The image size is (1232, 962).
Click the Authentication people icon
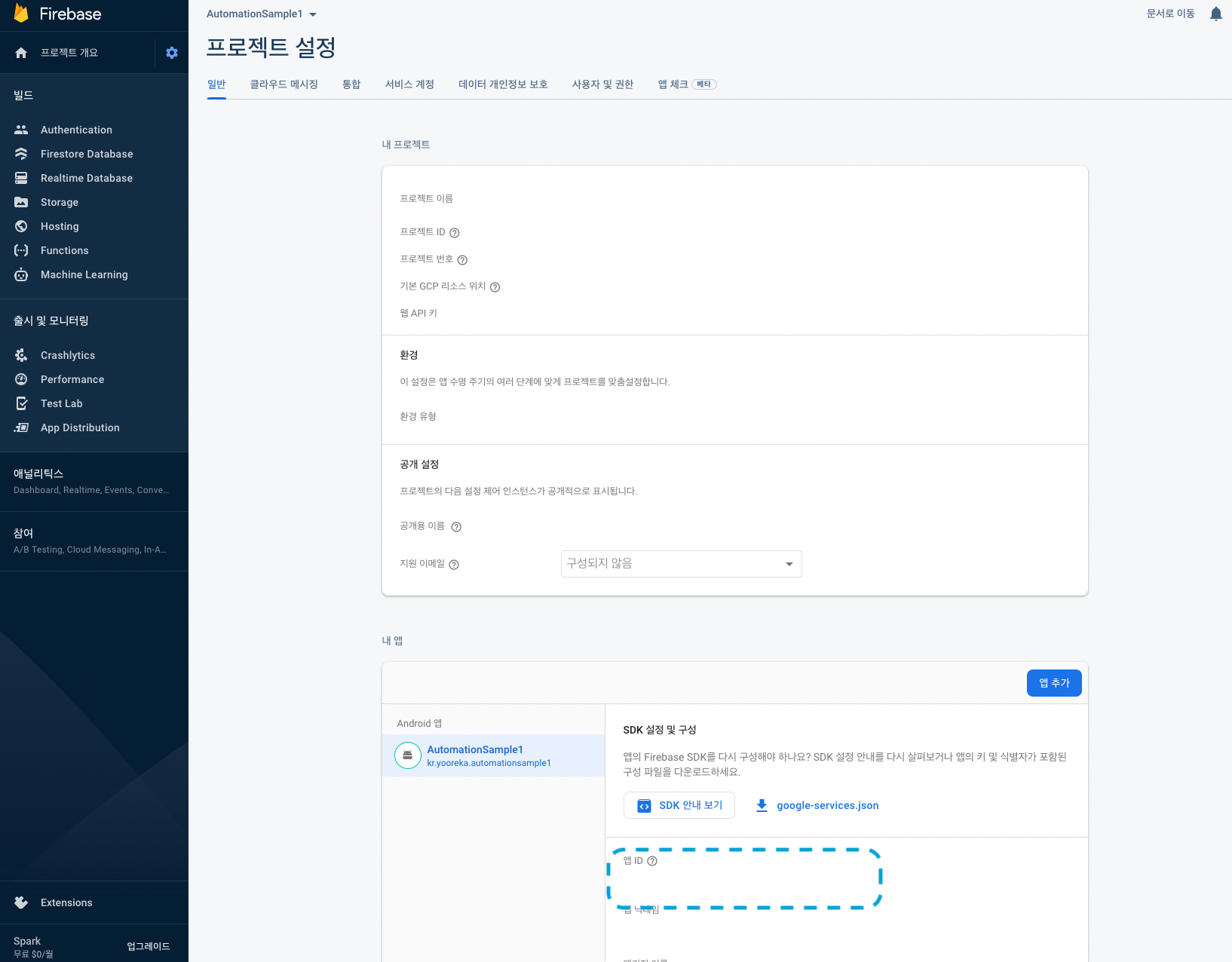21,130
